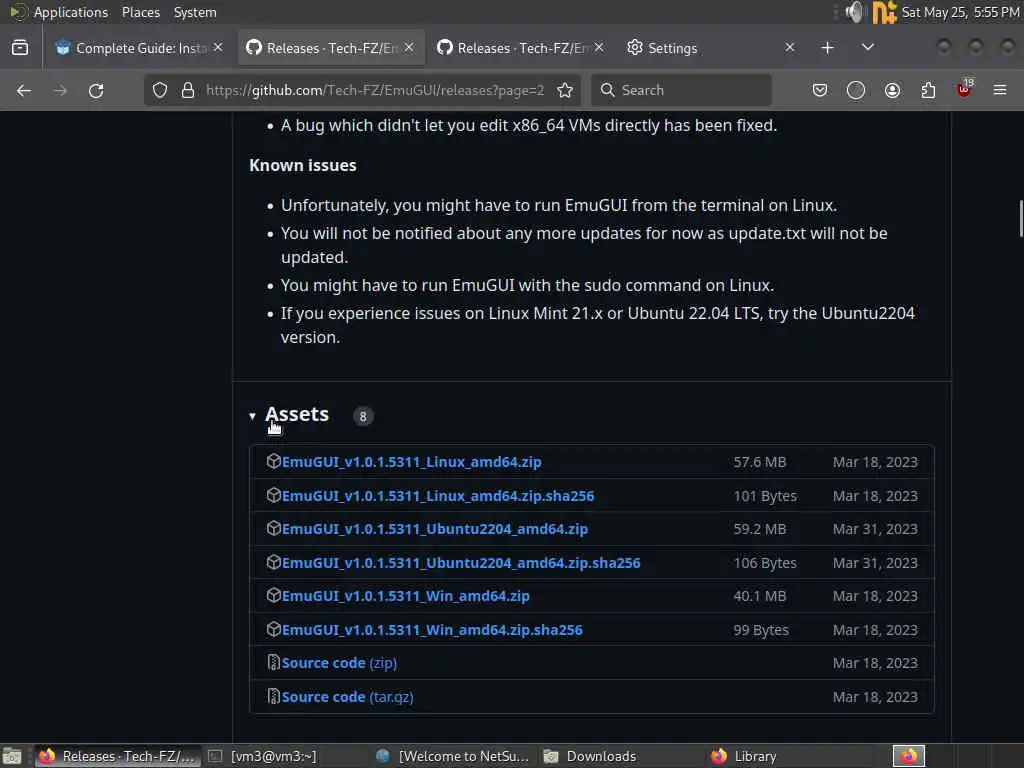
Task: Open Welcome to NetSu... taskbar window
Action: 453,756
